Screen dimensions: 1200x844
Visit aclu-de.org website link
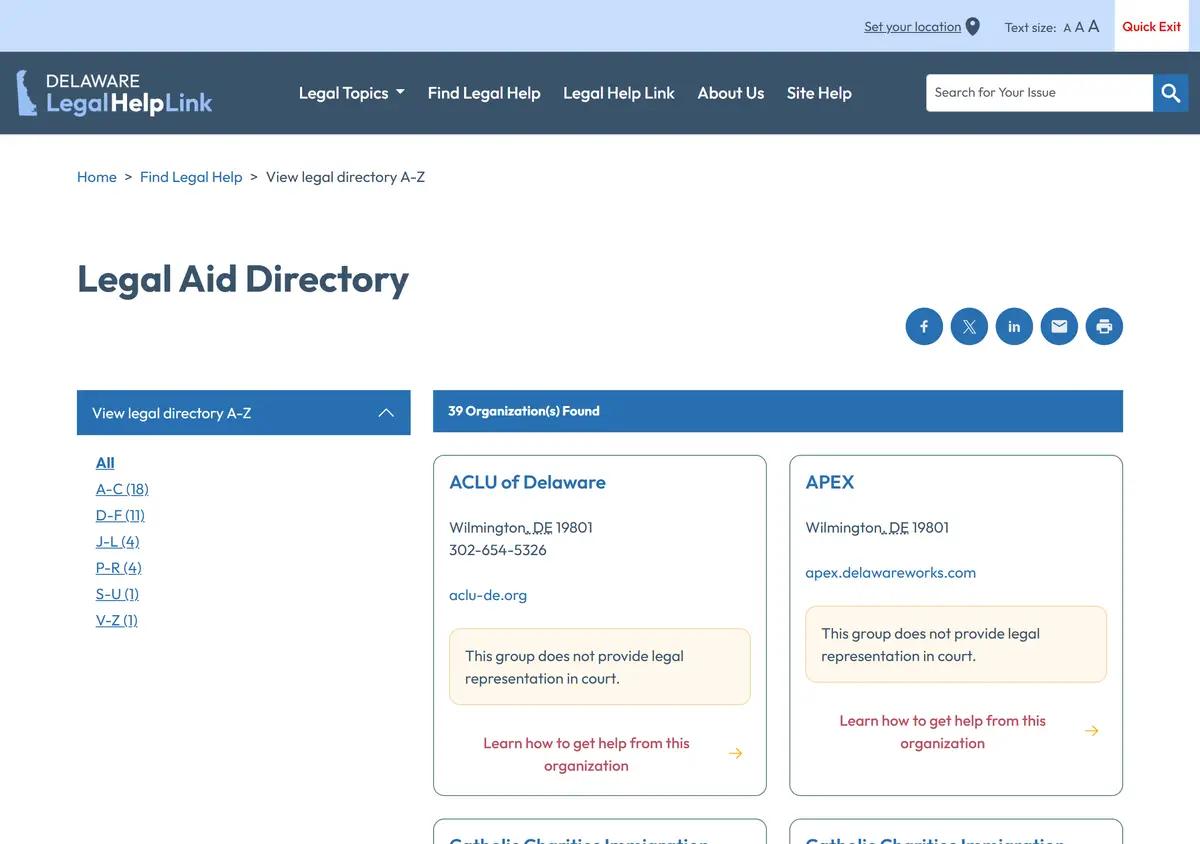click(x=488, y=595)
